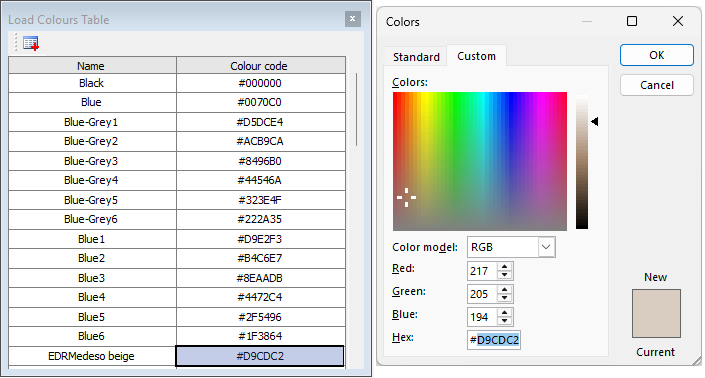Select the #222A35 colour code cell

[x=261, y=219]
